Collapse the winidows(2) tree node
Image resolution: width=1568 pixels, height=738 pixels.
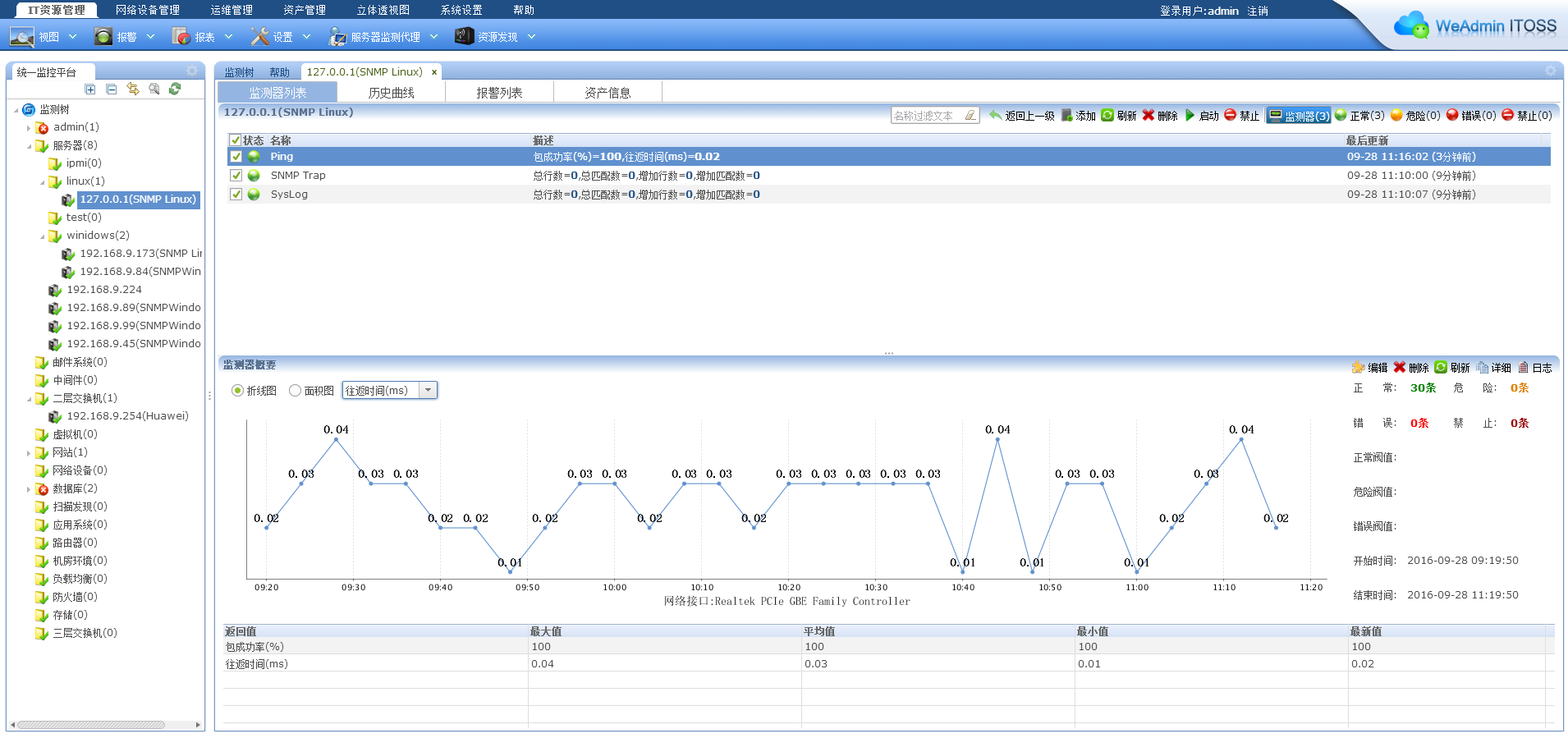42,236
